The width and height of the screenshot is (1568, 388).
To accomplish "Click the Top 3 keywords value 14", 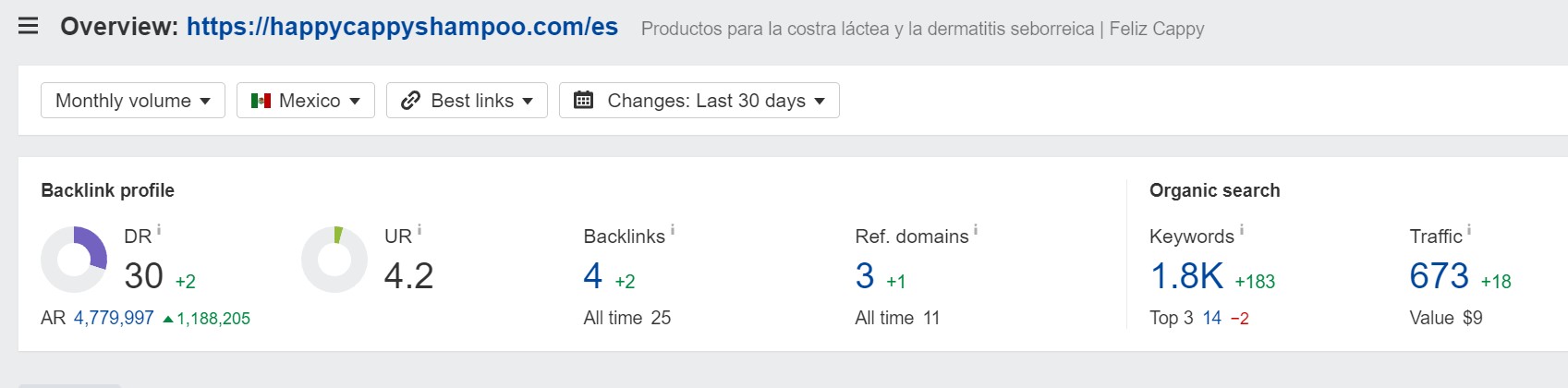I will click(1212, 318).
